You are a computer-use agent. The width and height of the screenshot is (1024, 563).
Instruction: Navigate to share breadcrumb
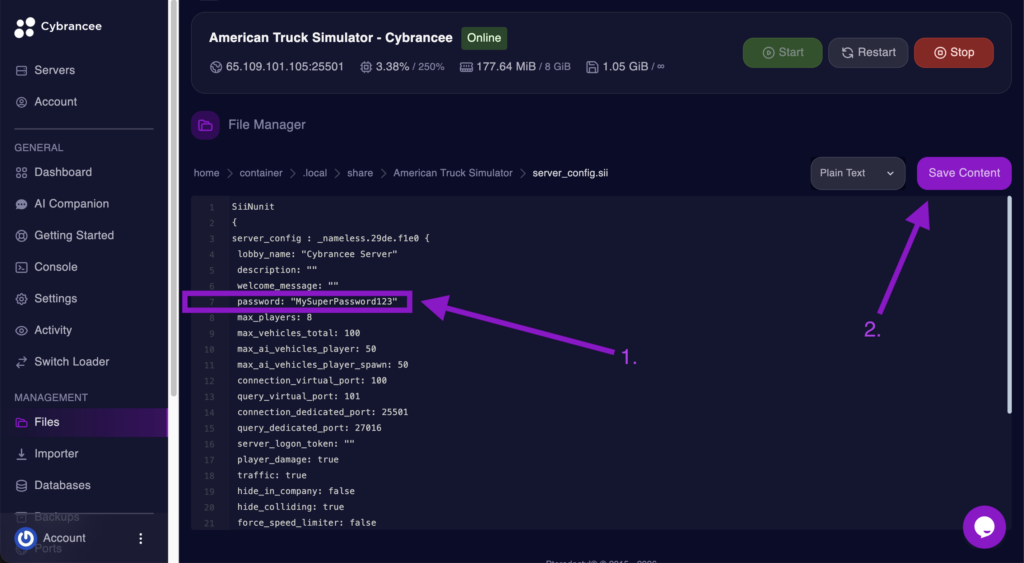360,173
